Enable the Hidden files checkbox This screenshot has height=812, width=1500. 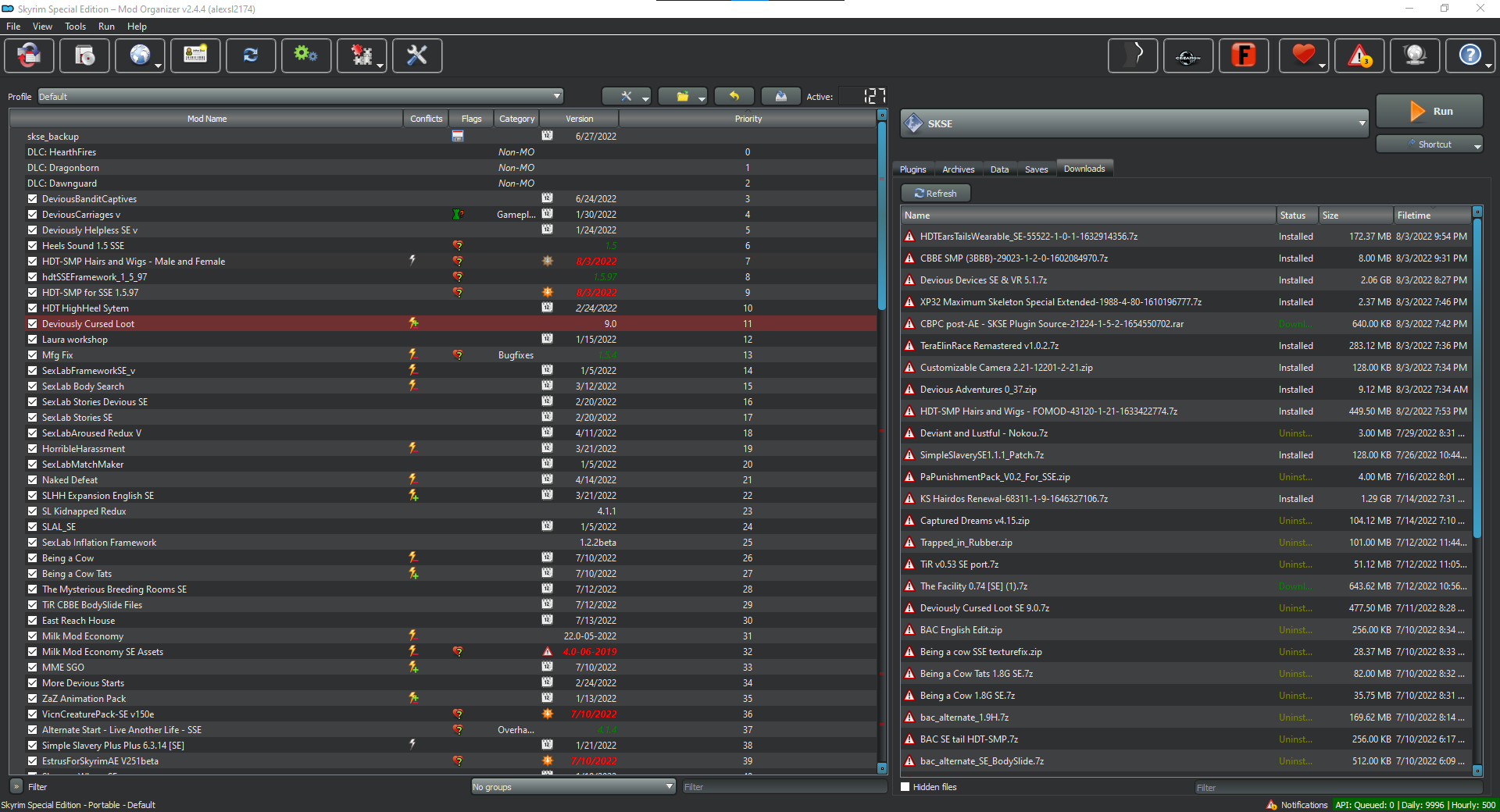(905, 787)
